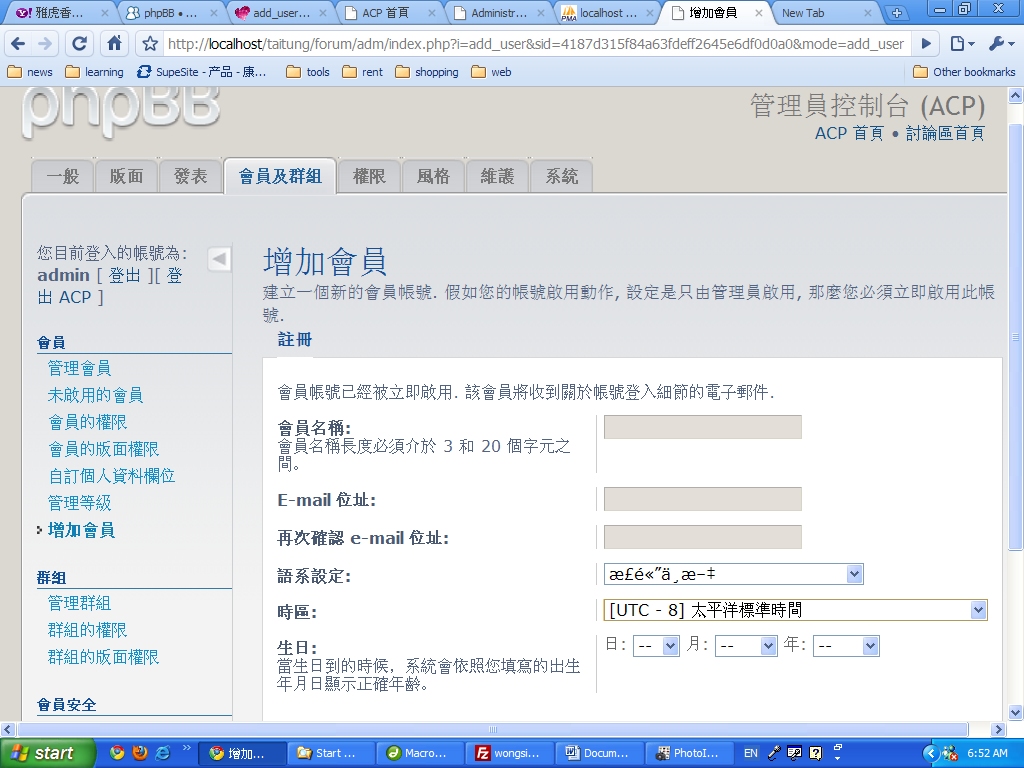
Task: Open the birthday 月 month dropdown
Action: [746, 646]
